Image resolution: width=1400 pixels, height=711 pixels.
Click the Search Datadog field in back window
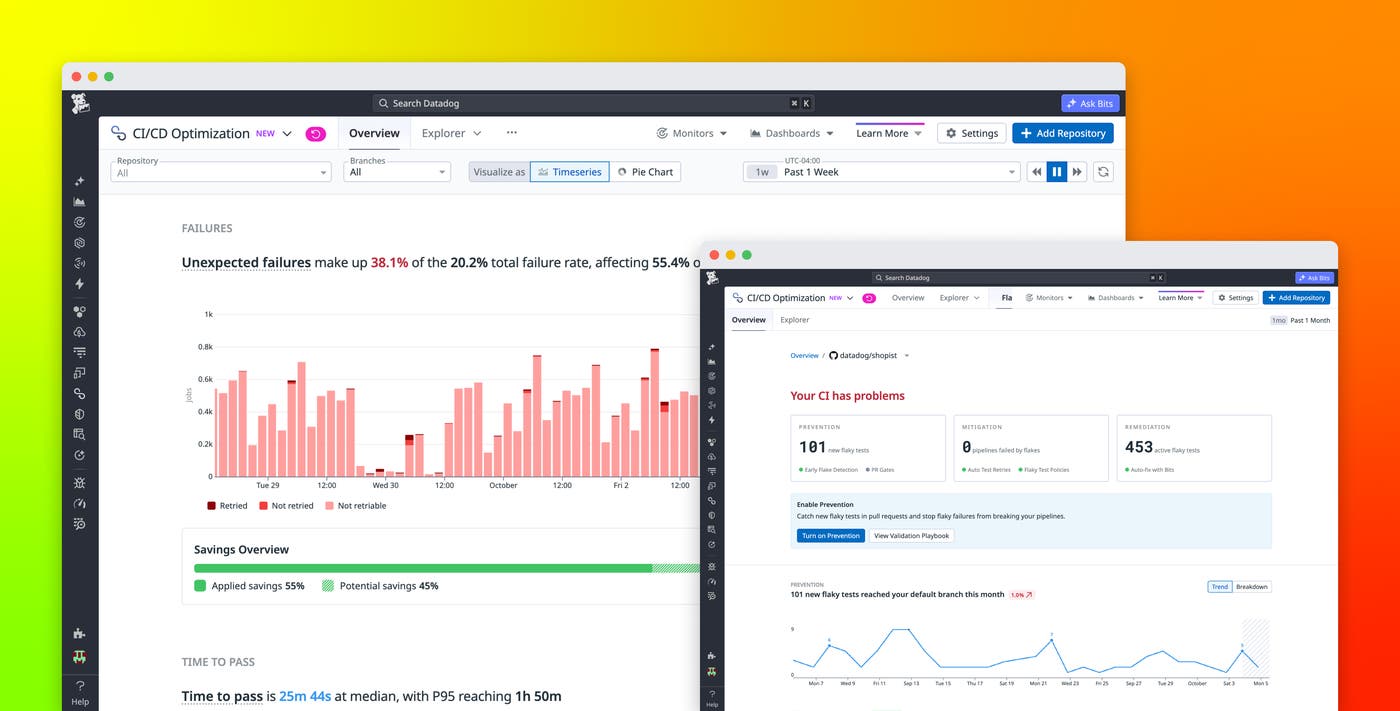(x=593, y=103)
